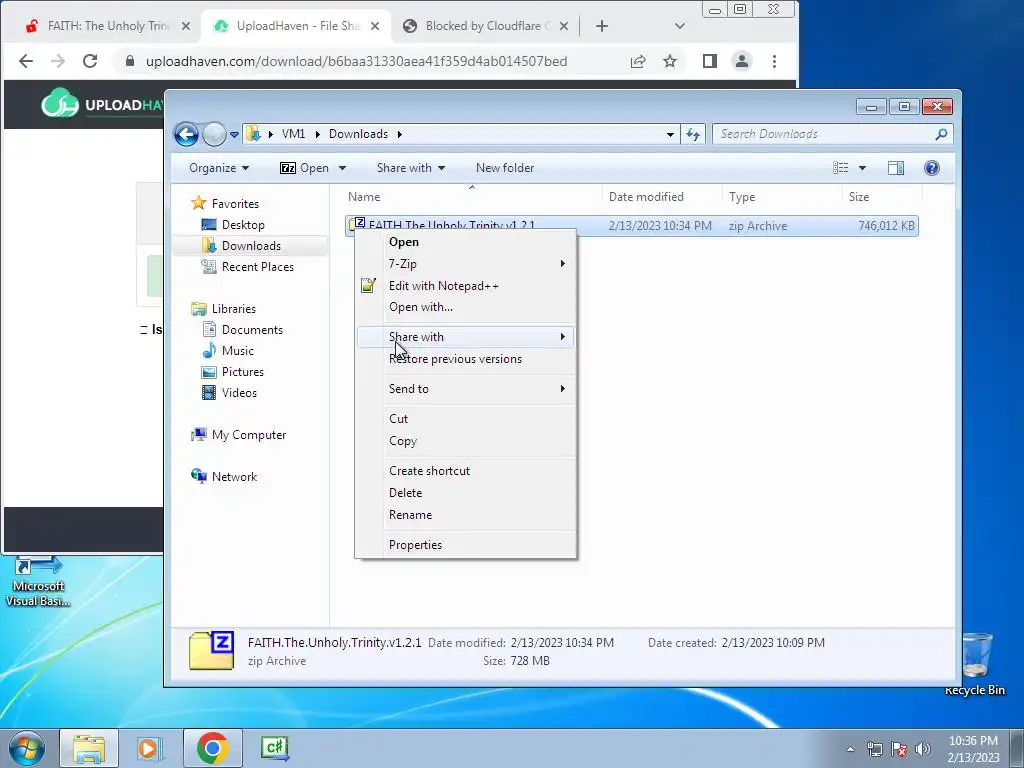Toggle Chrome side panel icon
1024x768 pixels.
pyautogui.click(x=710, y=61)
